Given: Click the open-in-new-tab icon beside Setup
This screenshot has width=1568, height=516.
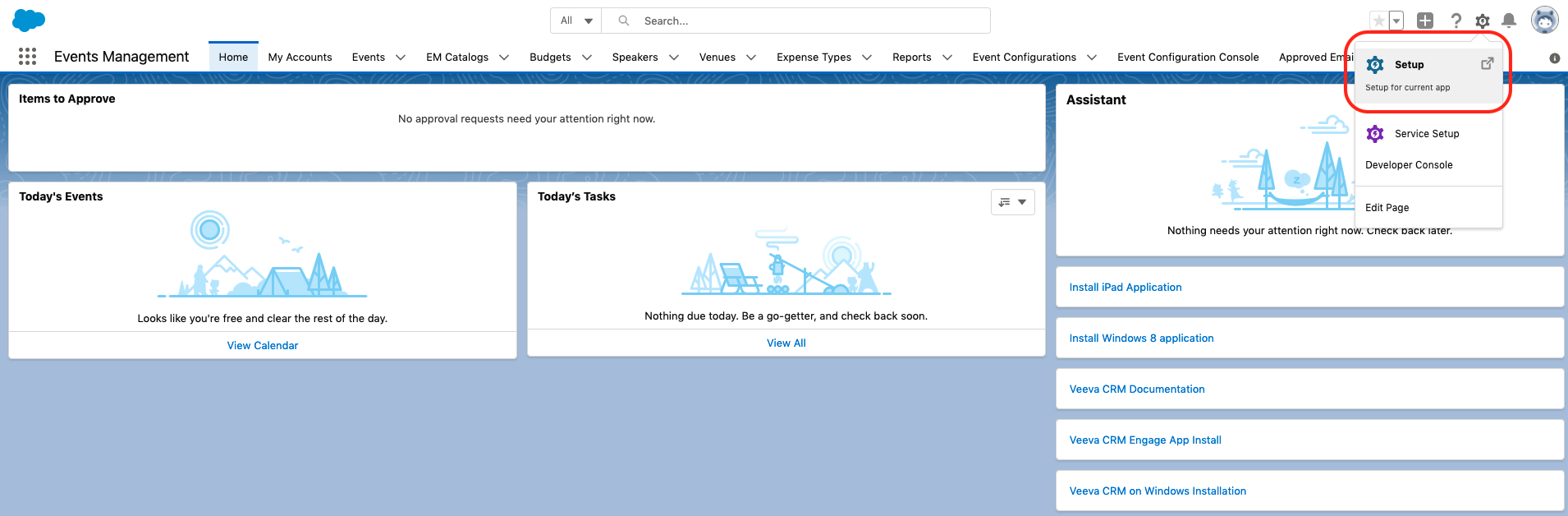Looking at the screenshot, I should (x=1487, y=63).
